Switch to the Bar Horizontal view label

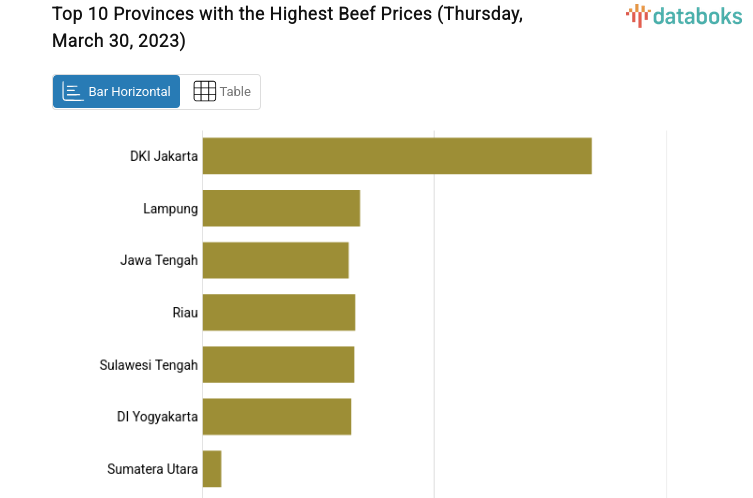(x=129, y=92)
